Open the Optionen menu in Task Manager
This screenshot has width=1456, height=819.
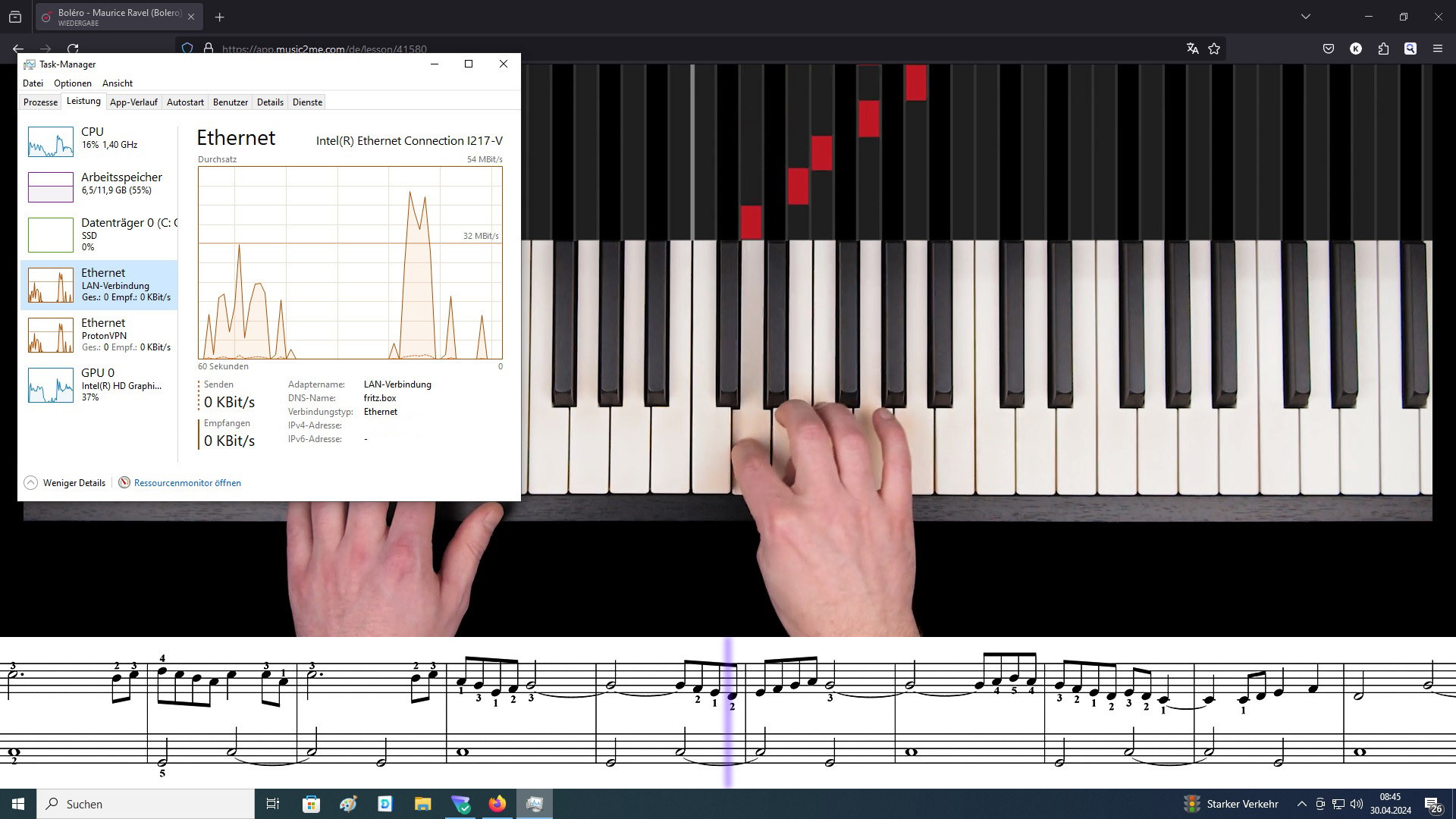coord(72,83)
